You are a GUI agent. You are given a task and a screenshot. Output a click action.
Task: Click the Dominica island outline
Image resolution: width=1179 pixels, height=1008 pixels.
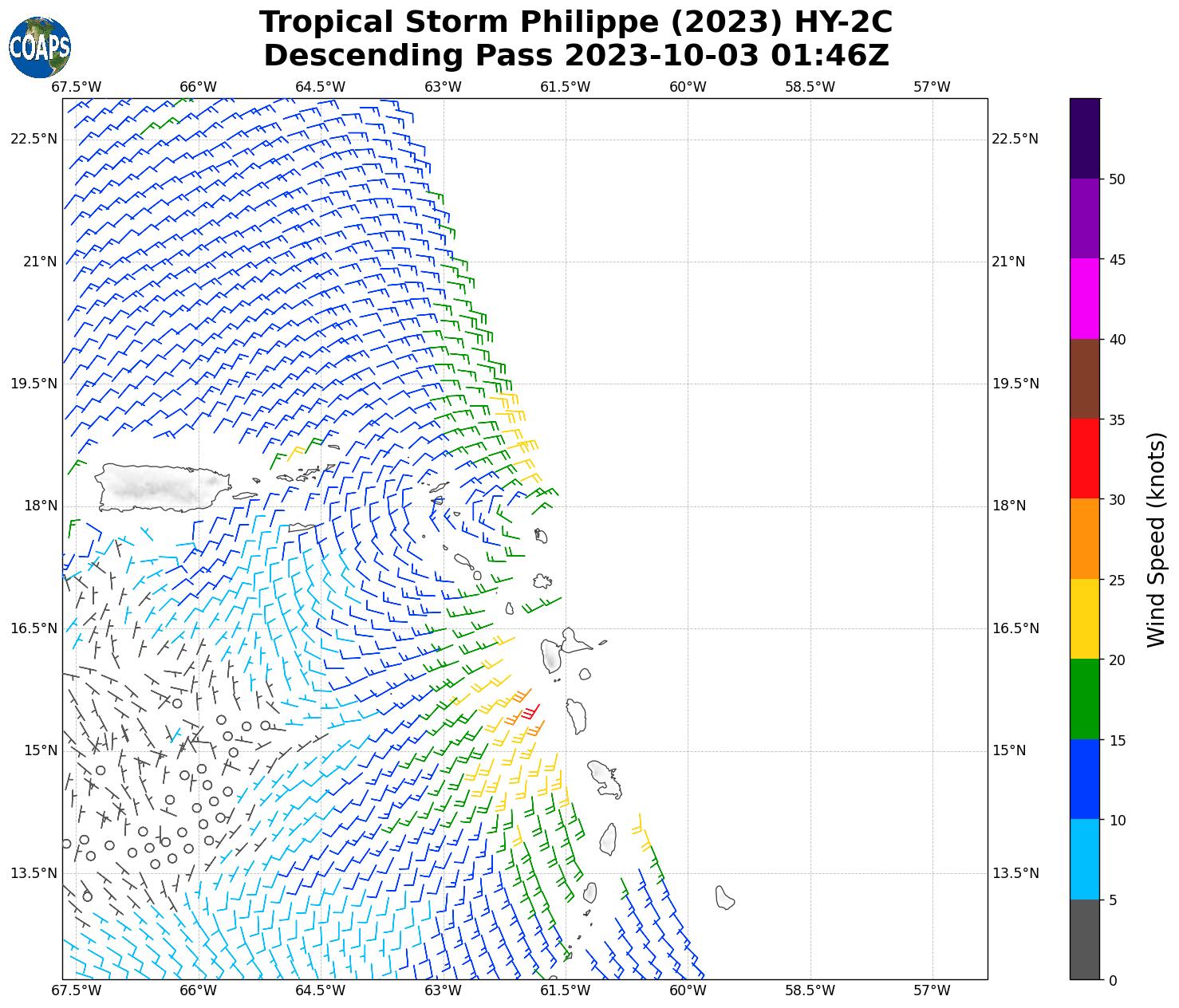point(576,716)
